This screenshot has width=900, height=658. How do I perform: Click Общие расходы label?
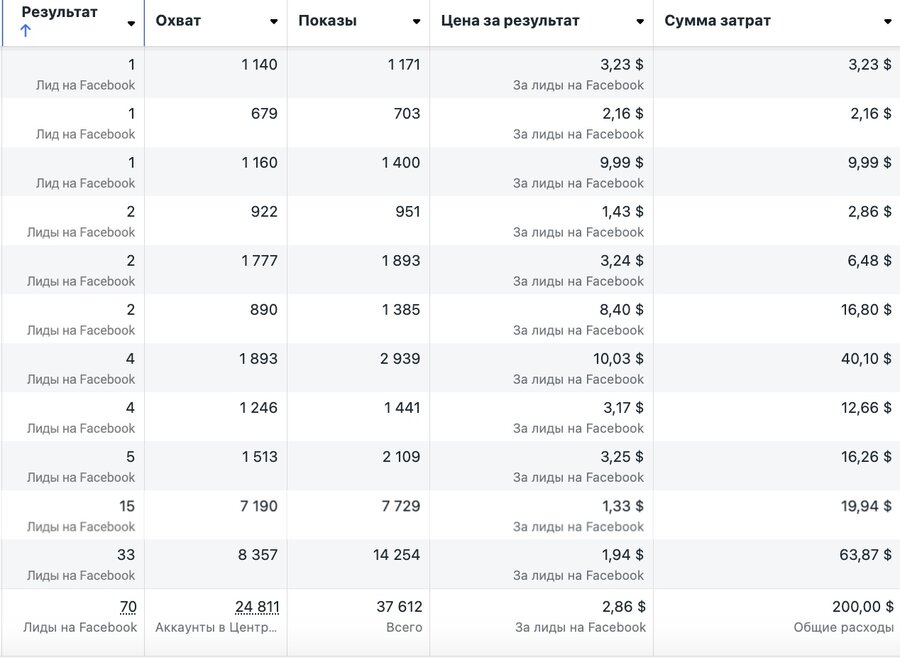coord(844,628)
